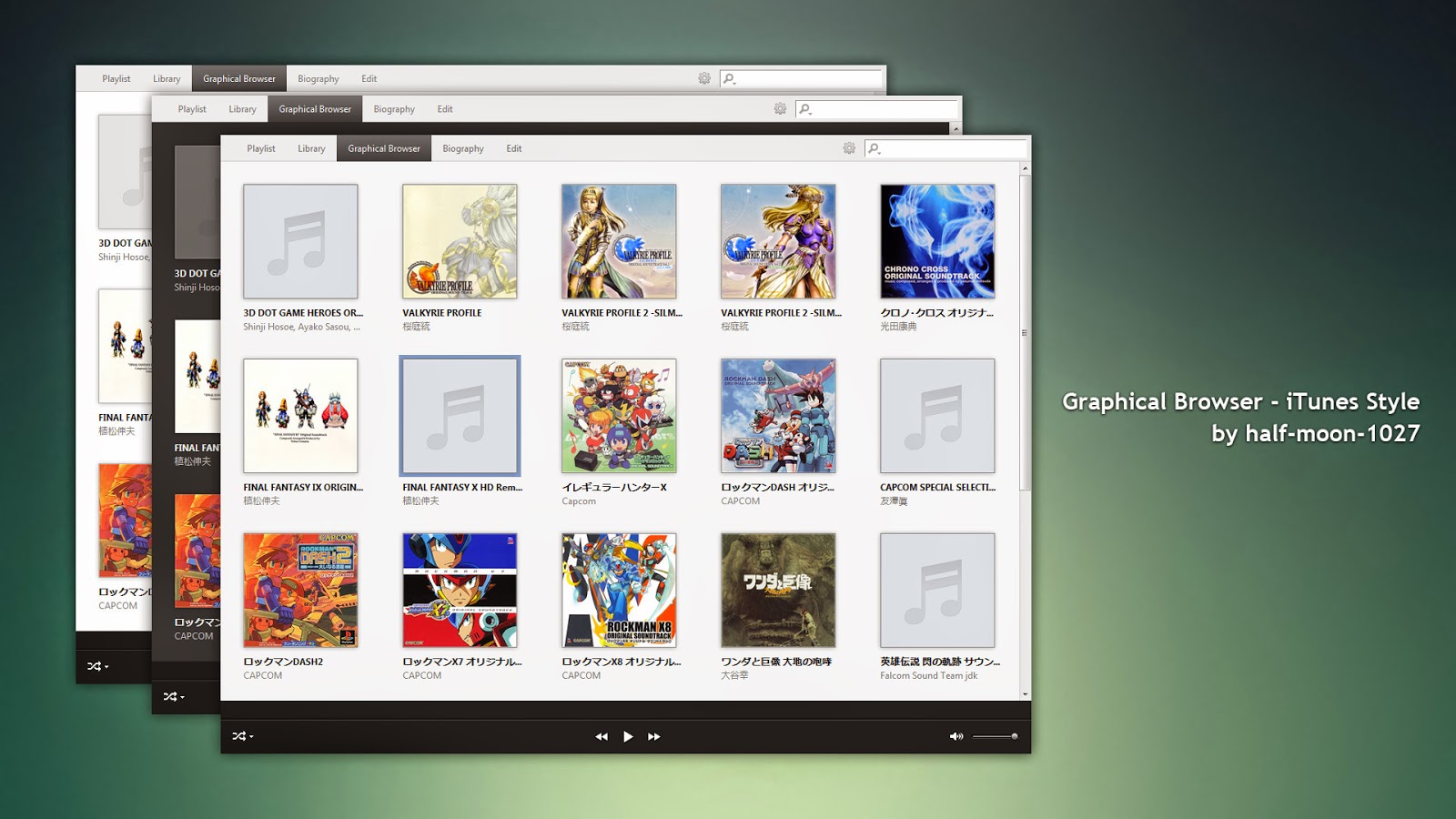Select ワンダと巨像 album cover
This screenshot has width=1456, height=819.
[x=778, y=591]
